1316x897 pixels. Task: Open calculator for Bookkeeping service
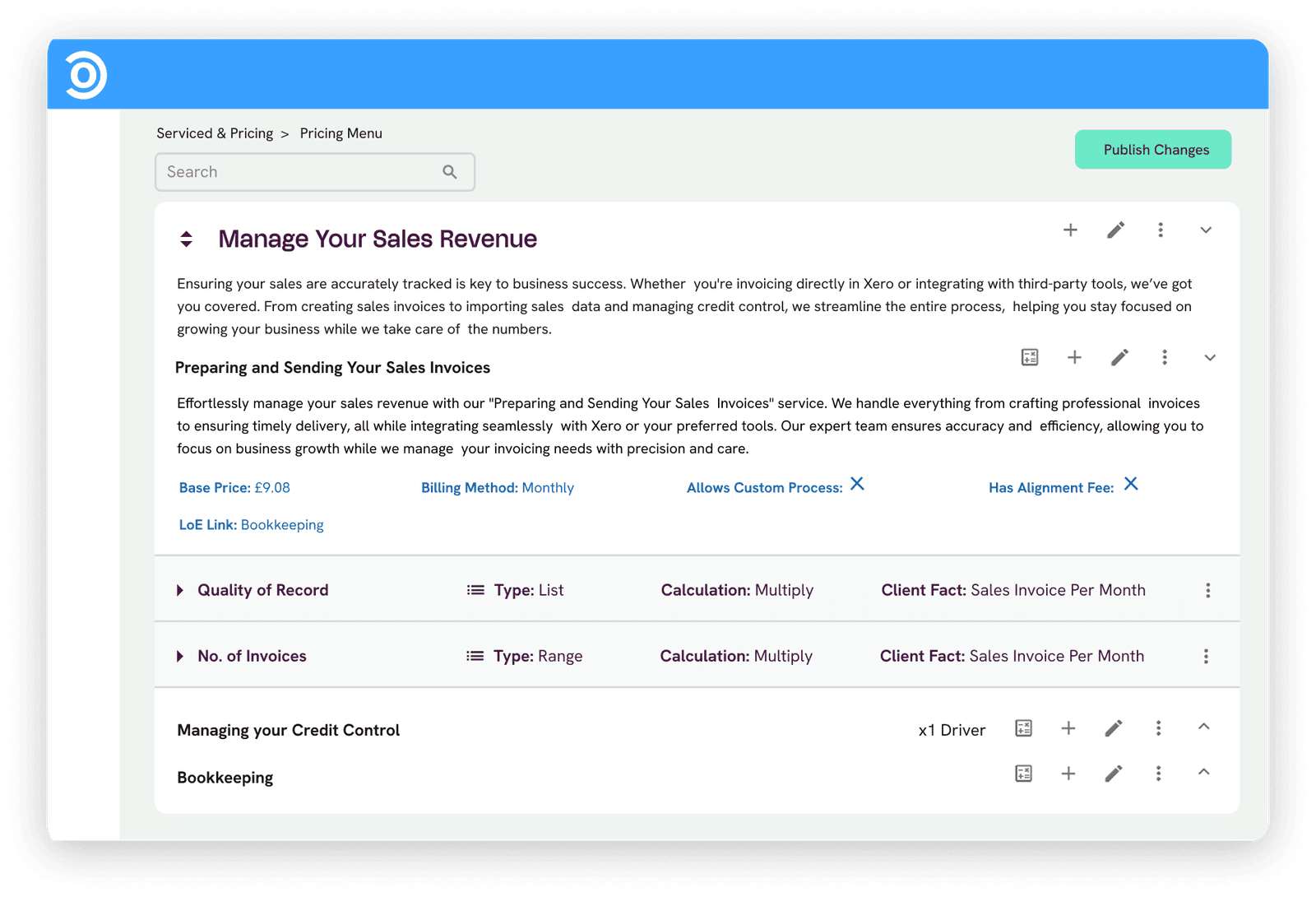coord(1024,774)
